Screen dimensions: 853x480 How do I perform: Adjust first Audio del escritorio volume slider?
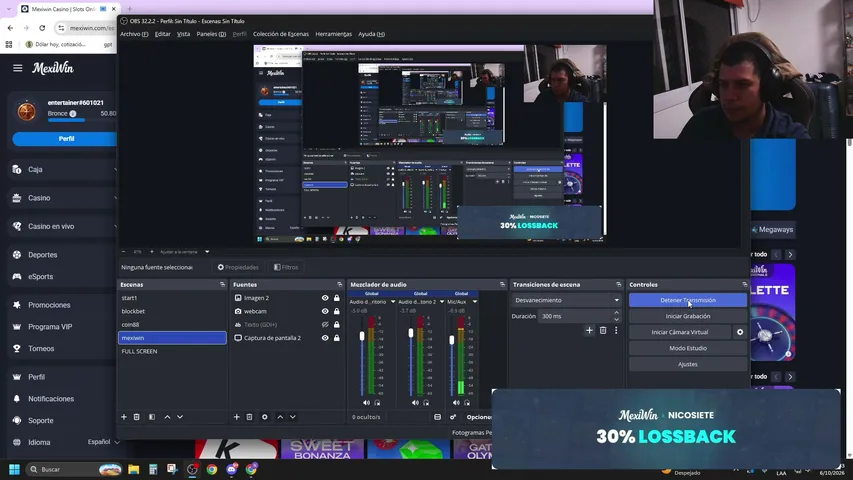(362, 336)
